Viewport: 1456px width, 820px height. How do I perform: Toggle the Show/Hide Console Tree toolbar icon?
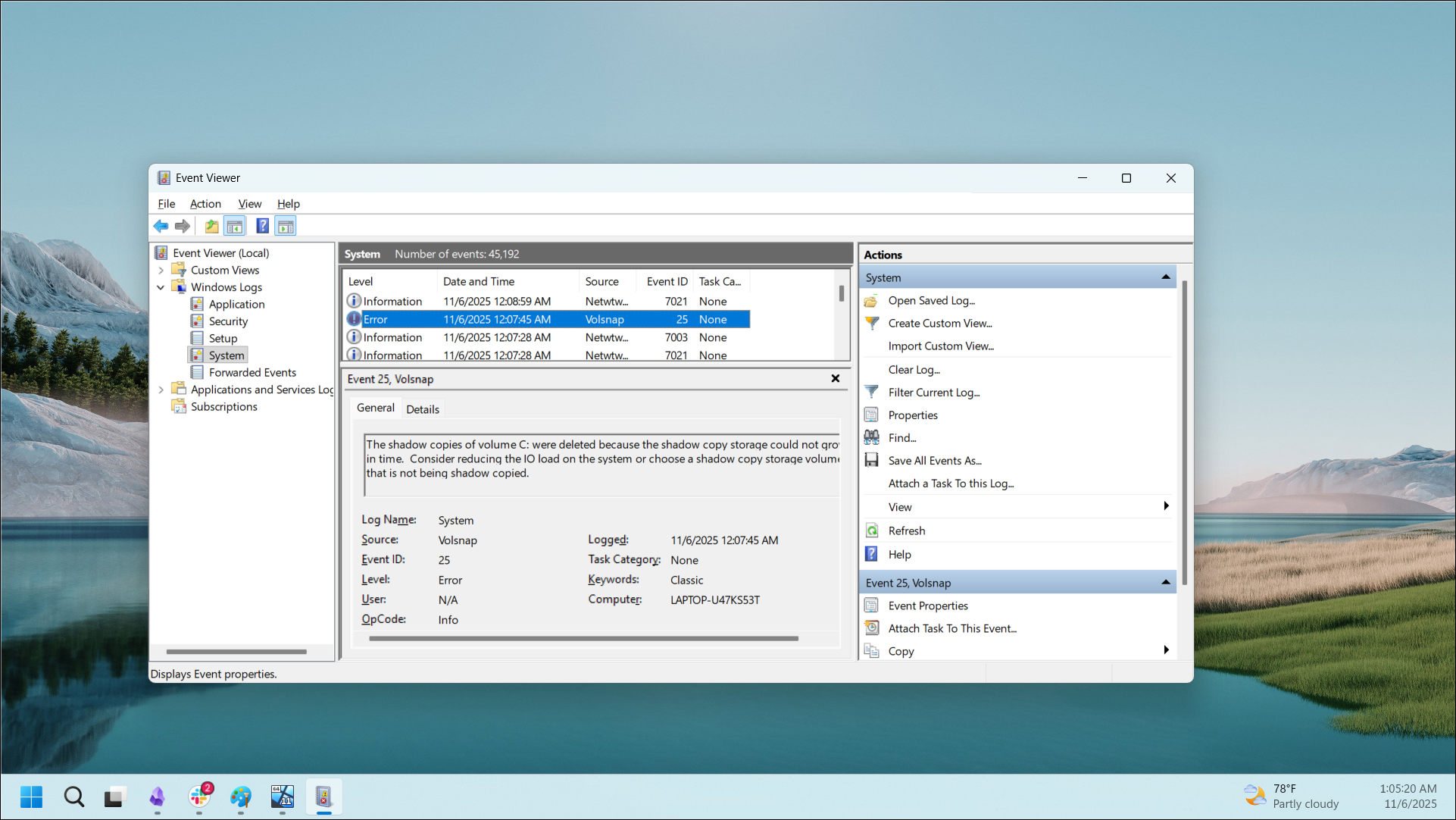tap(235, 226)
